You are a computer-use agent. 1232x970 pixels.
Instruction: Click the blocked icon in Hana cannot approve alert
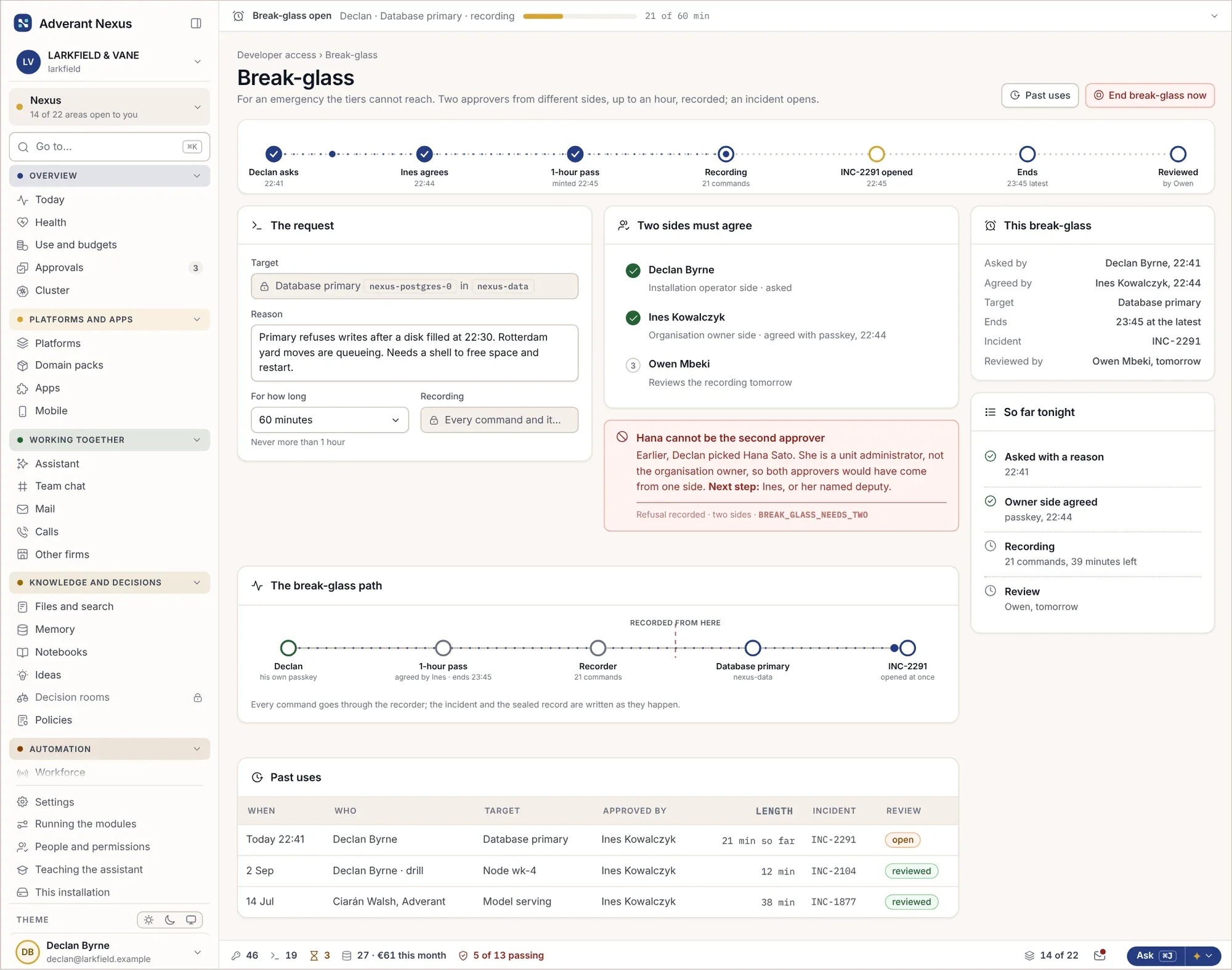(622, 437)
